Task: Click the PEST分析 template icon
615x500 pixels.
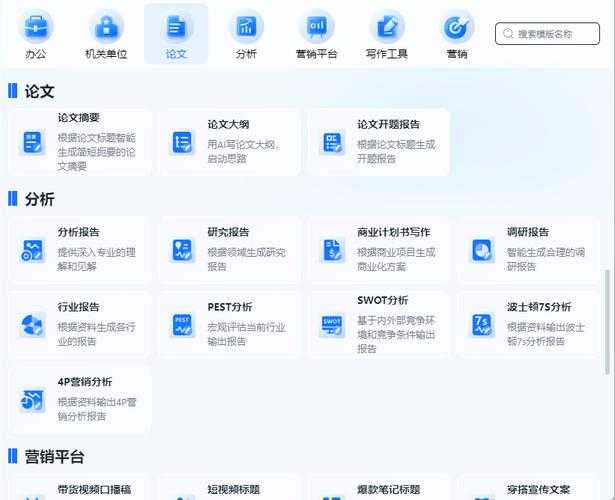Action: (182, 325)
